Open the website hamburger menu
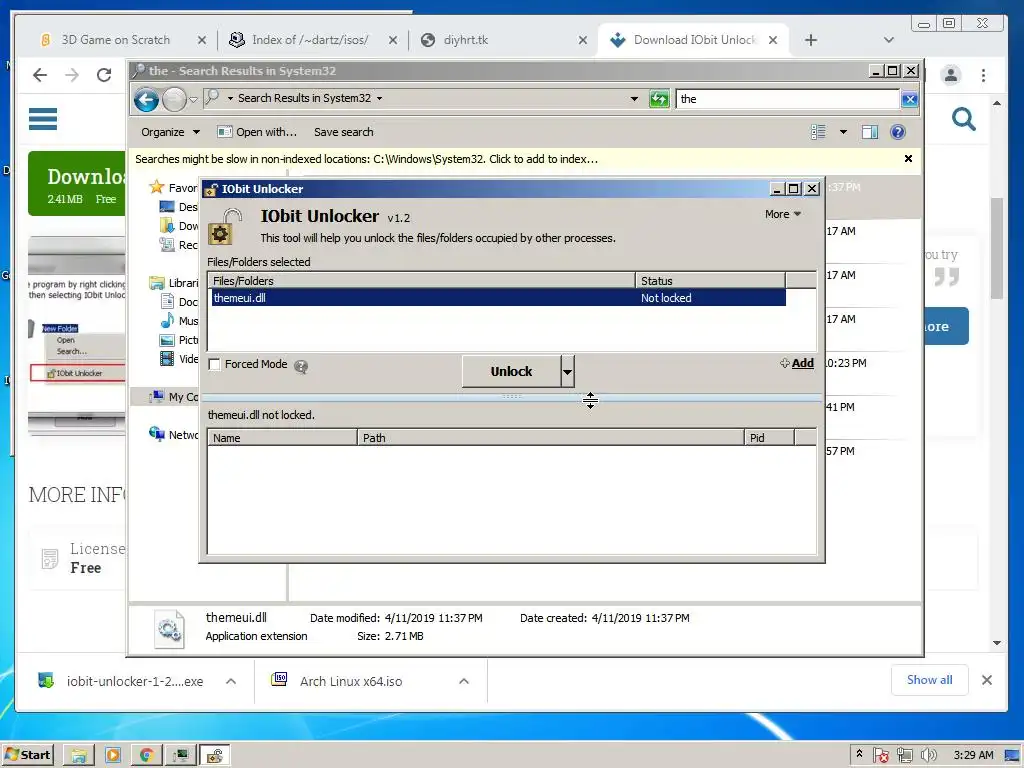The height and width of the screenshot is (768, 1024). 43,119
